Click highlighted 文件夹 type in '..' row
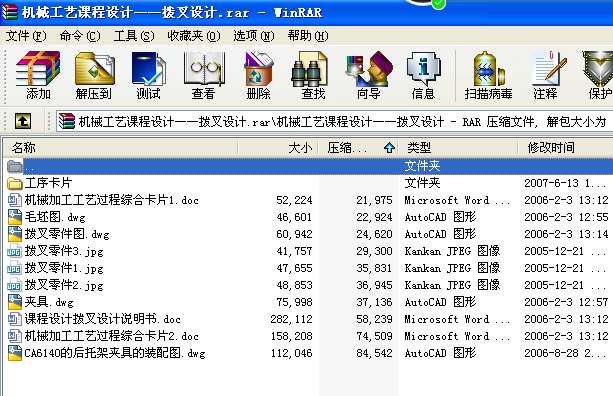The height and width of the screenshot is (396, 613). coord(422,166)
